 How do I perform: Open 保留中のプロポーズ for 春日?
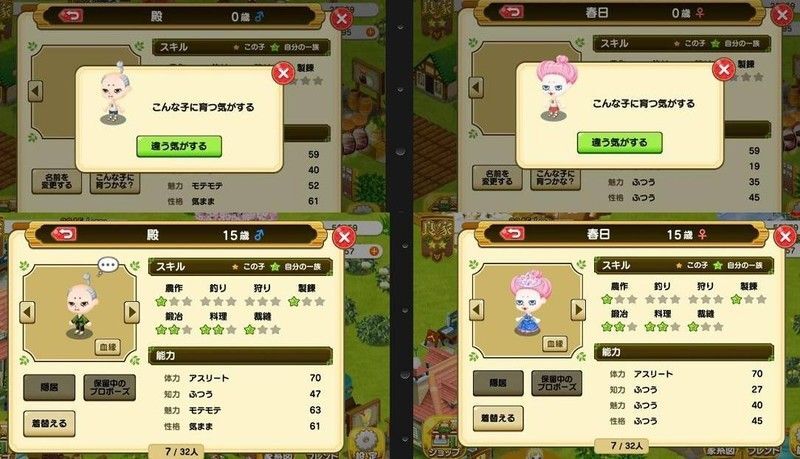point(557,383)
